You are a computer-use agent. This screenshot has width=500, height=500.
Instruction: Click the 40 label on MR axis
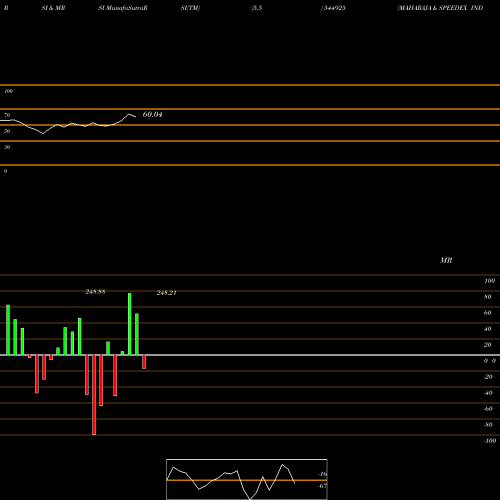click(488, 329)
